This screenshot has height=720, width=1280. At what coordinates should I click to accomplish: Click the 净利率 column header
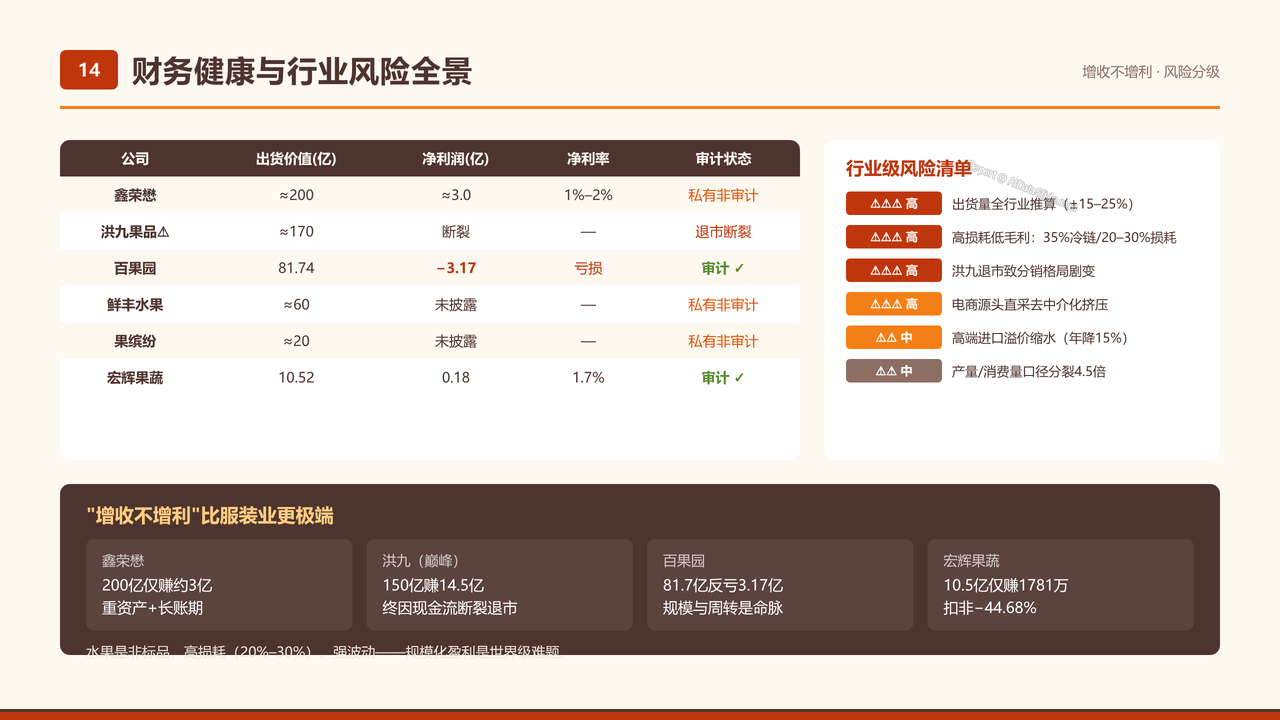(x=588, y=159)
